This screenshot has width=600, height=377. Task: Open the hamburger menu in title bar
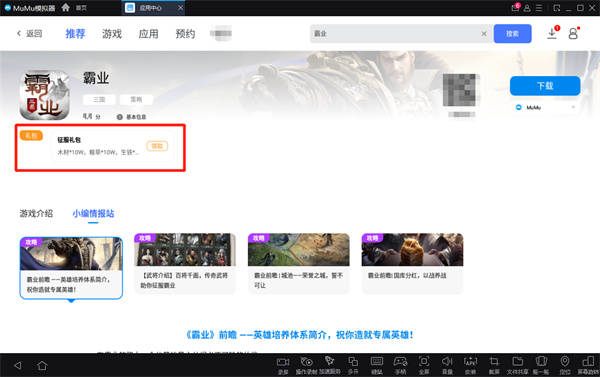539,8
